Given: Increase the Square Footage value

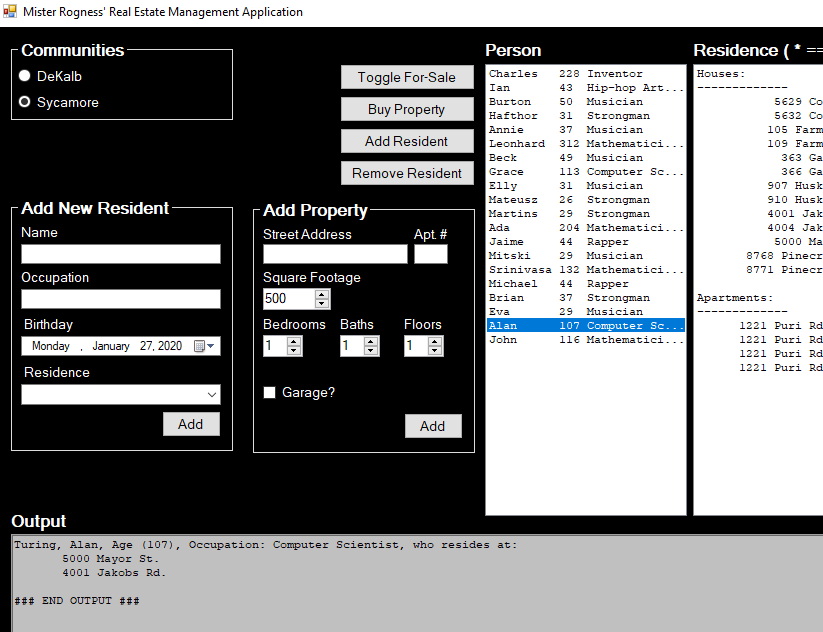Looking at the screenshot, I should click(321, 294).
